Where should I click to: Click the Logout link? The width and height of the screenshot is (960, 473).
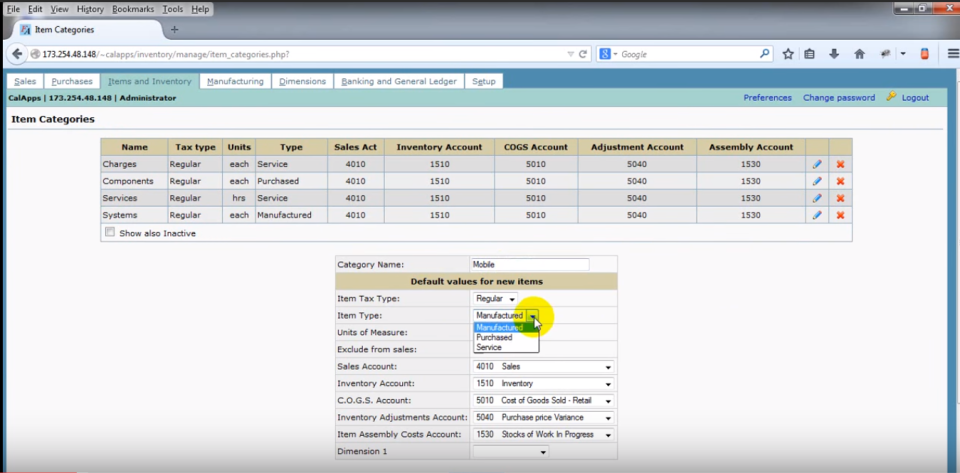[914, 98]
